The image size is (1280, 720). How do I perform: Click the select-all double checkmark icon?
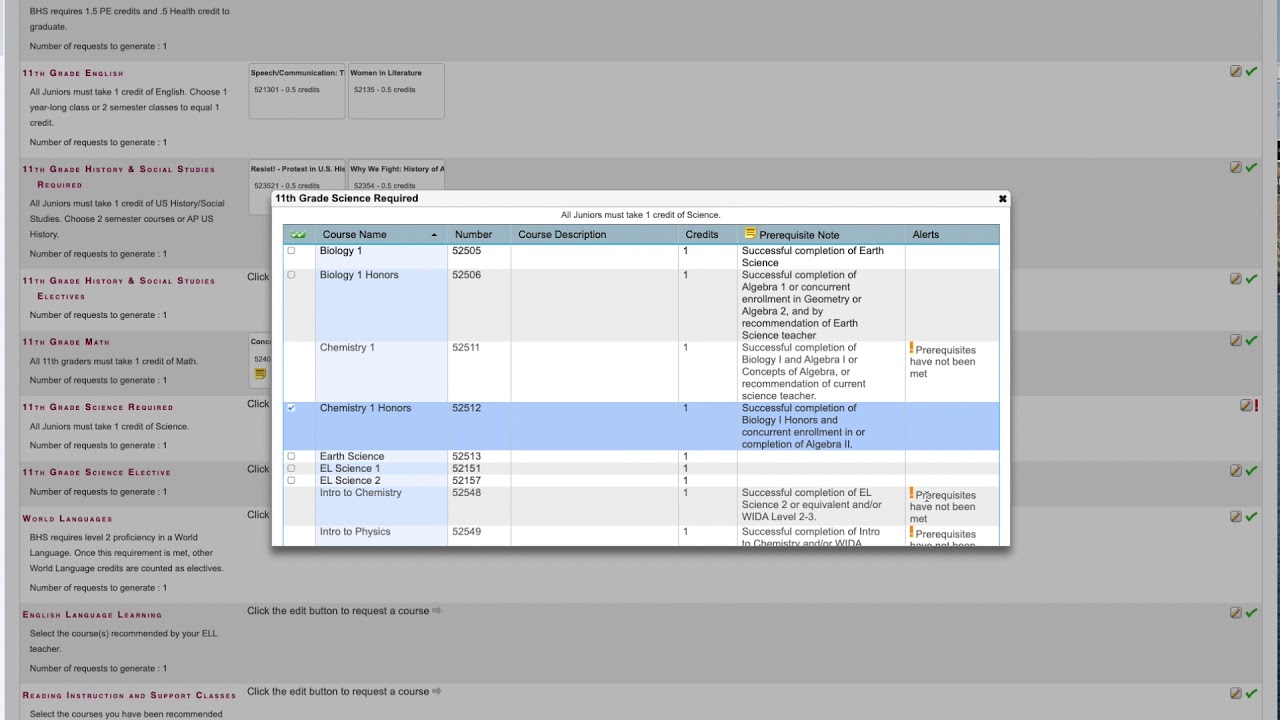[298, 235]
